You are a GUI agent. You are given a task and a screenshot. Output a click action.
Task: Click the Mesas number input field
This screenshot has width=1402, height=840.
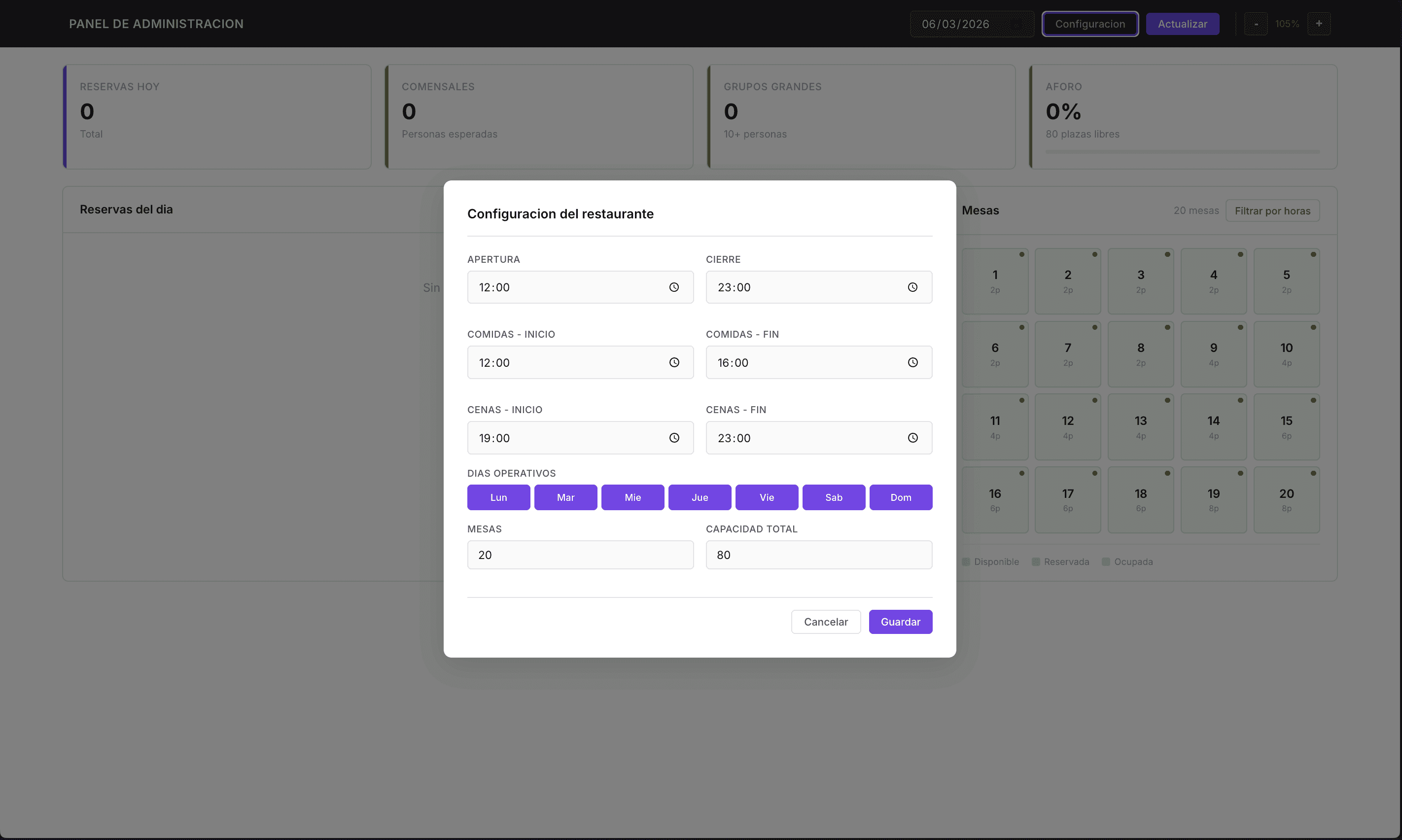pyautogui.click(x=580, y=555)
